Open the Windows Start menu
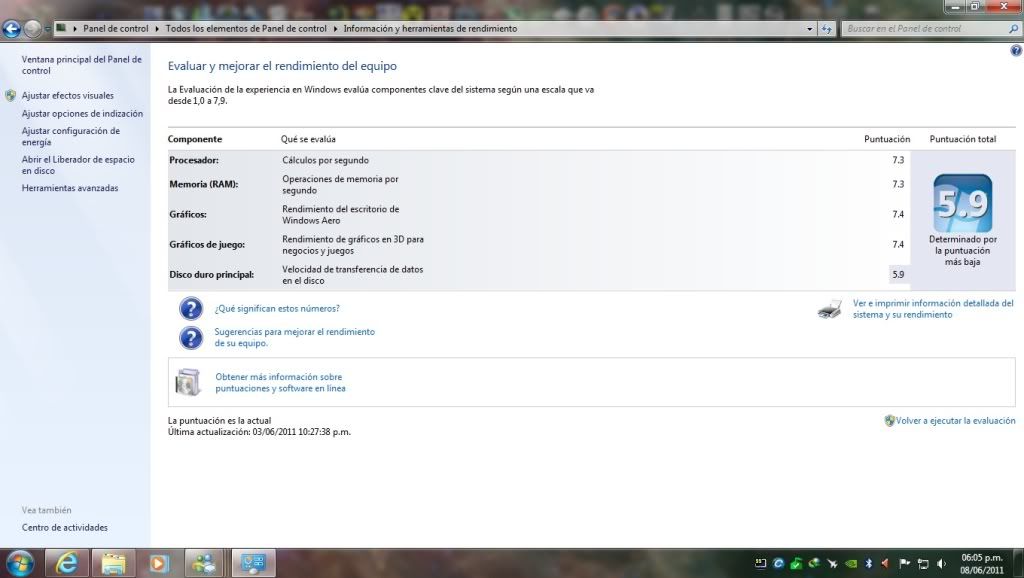 tap(20, 563)
